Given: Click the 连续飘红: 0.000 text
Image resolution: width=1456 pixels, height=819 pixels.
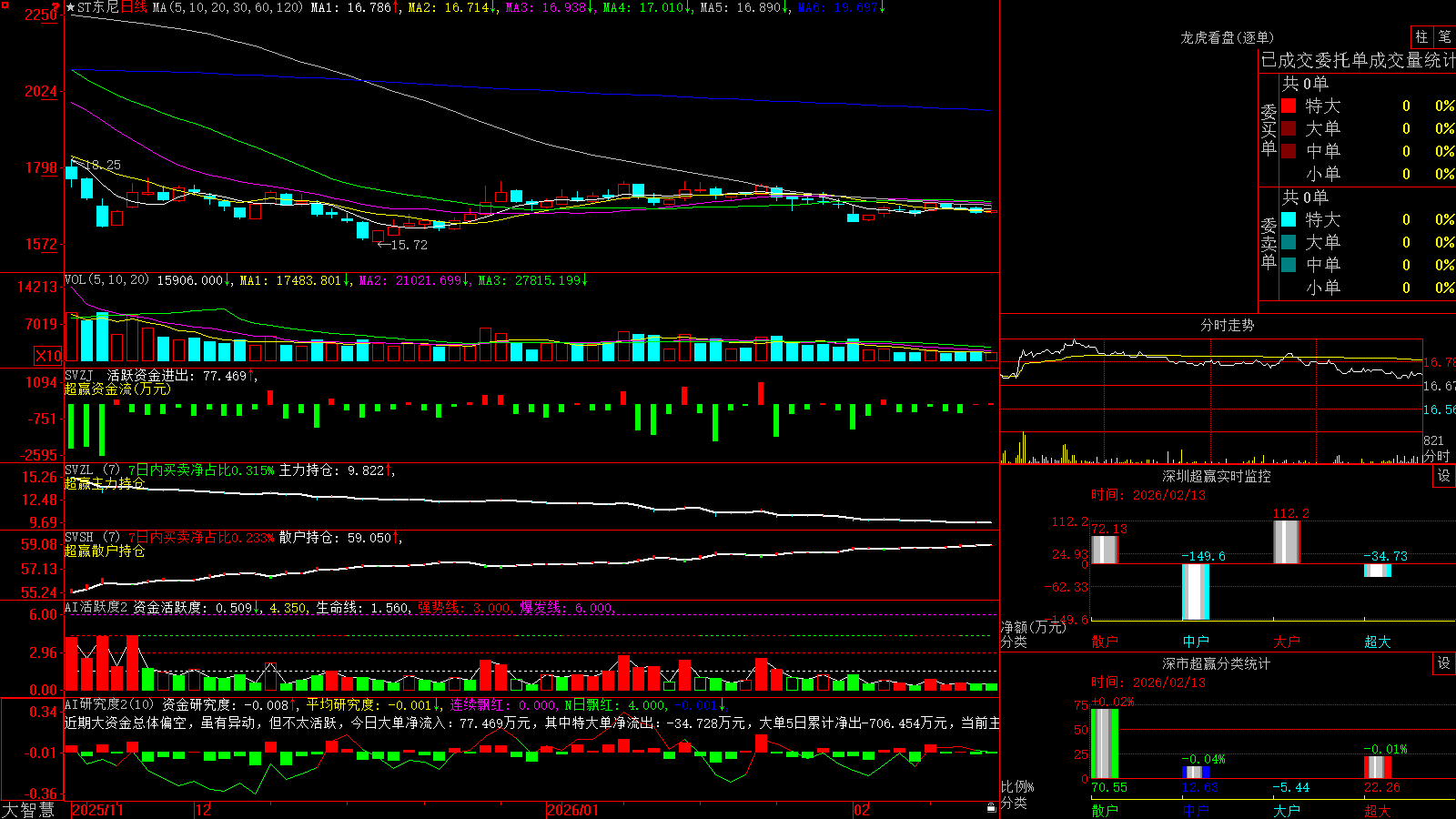Looking at the screenshot, I should tap(502, 704).
